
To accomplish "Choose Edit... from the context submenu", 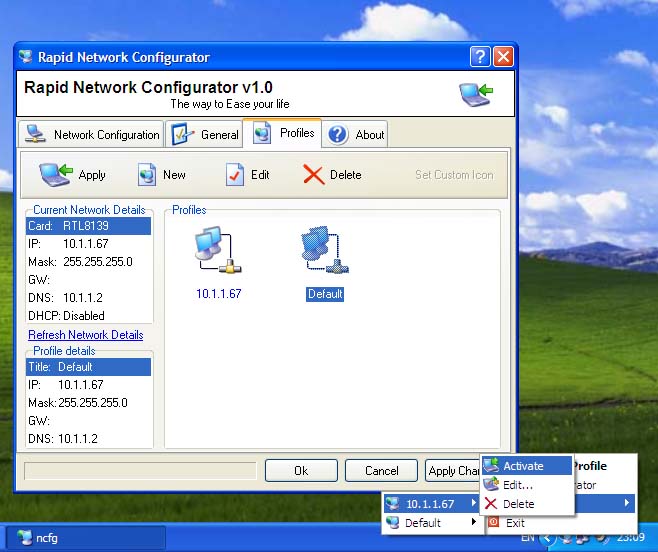I will (x=527, y=484).
